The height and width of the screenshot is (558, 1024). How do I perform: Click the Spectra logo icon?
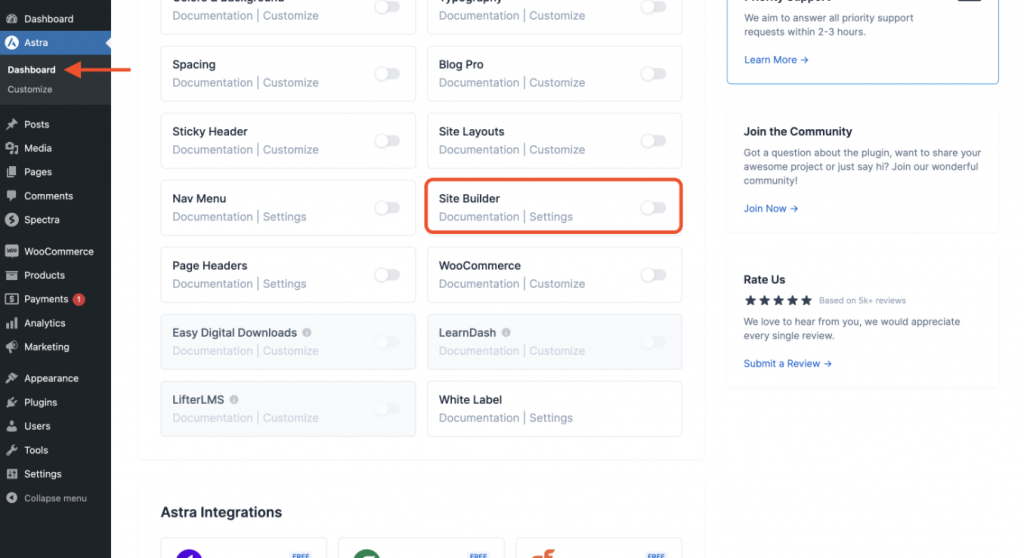click(12, 220)
